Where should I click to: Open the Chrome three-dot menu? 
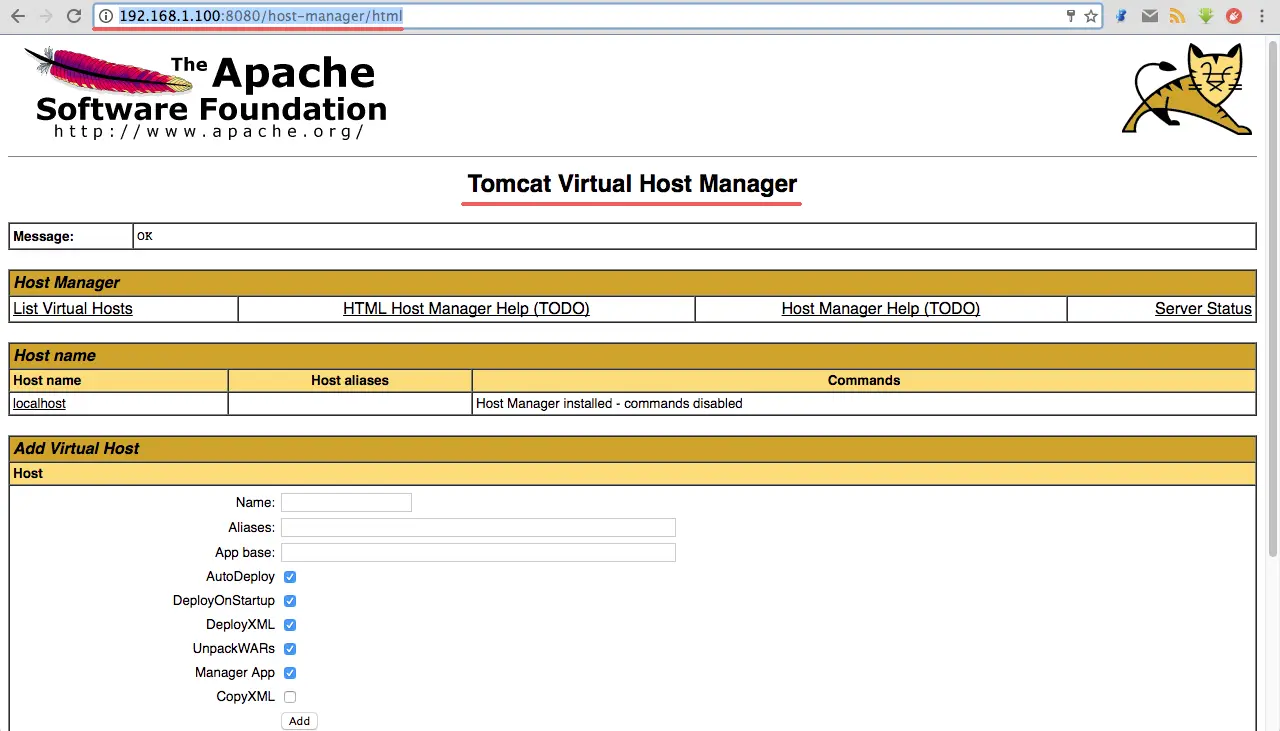[x=1263, y=16]
